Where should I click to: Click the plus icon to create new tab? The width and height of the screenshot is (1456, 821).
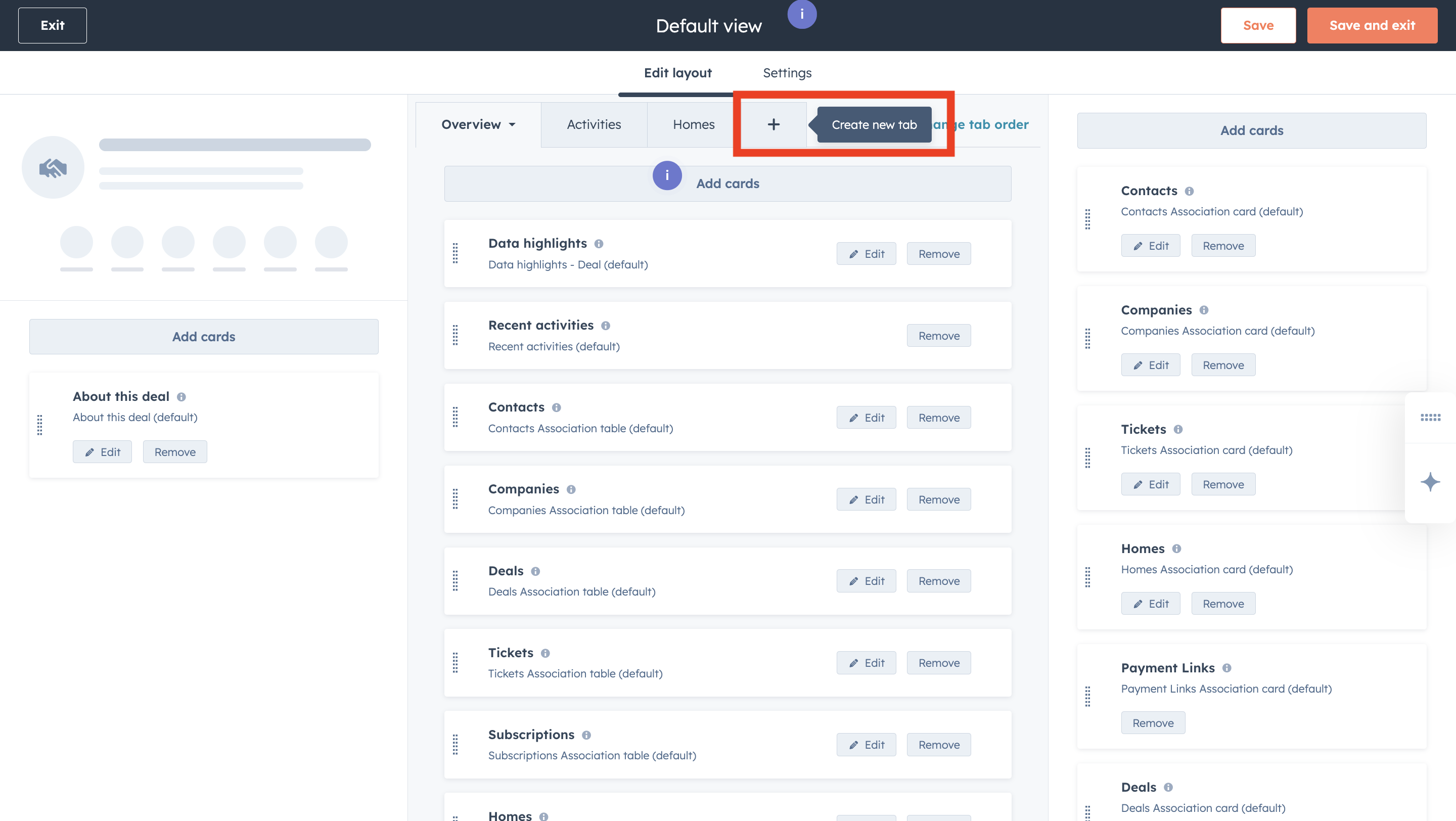(773, 124)
